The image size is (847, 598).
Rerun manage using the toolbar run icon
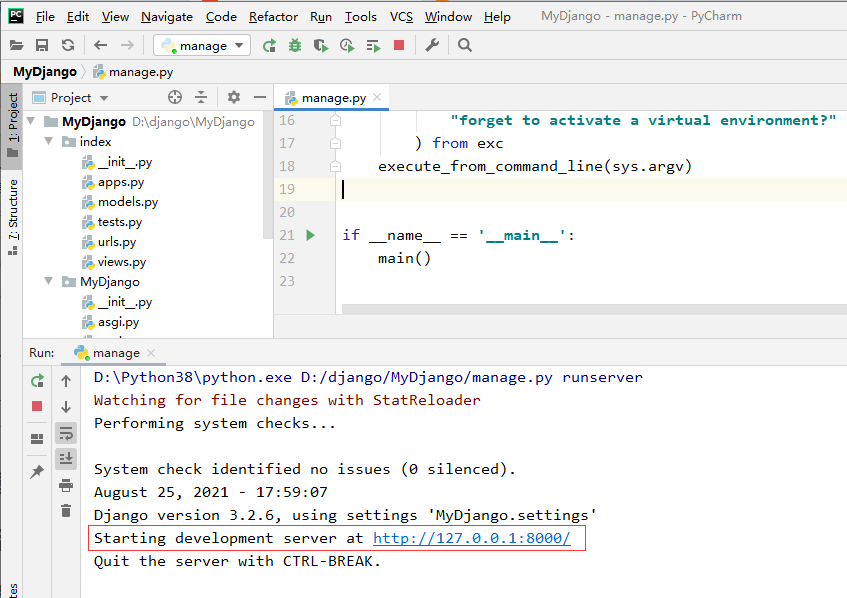point(269,45)
